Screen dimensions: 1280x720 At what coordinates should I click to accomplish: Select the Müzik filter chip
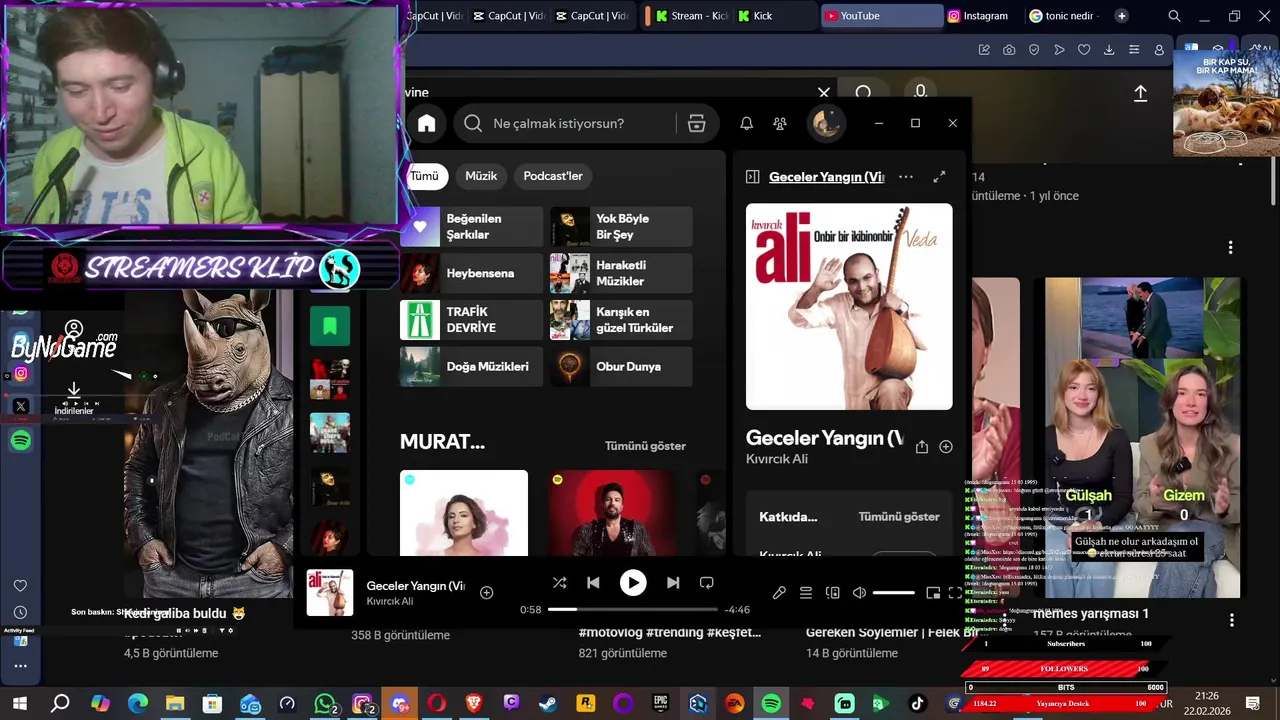(481, 176)
